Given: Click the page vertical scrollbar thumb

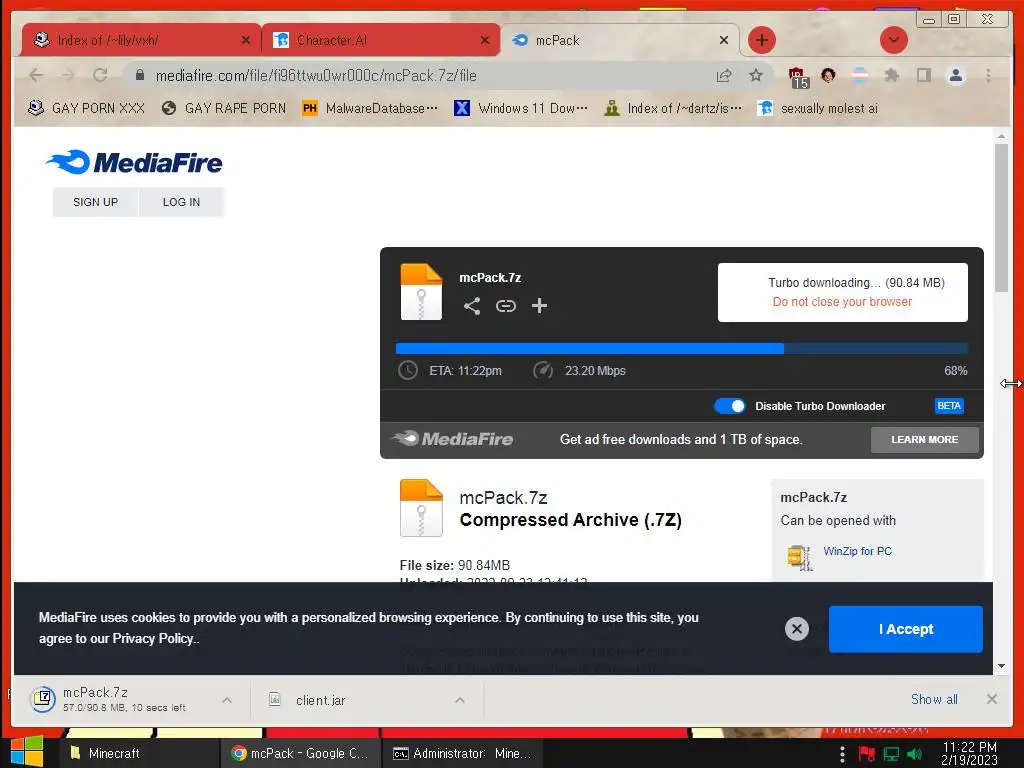Looking at the screenshot, I should click(1001, 218).
